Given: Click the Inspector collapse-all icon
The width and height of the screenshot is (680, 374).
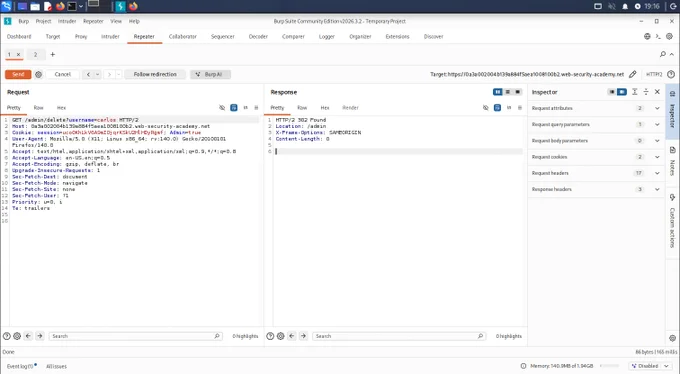Looking at the screenshot, I should pyautogui.click(x=646, y=92).
